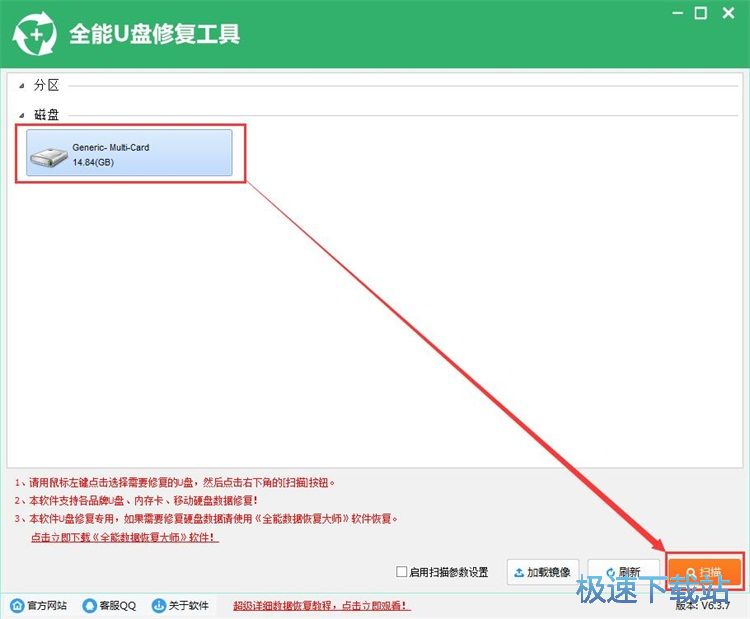Screen dimensions: 750x619
Task: Select the Generic- Multi-Card disk
Action: 129,153
